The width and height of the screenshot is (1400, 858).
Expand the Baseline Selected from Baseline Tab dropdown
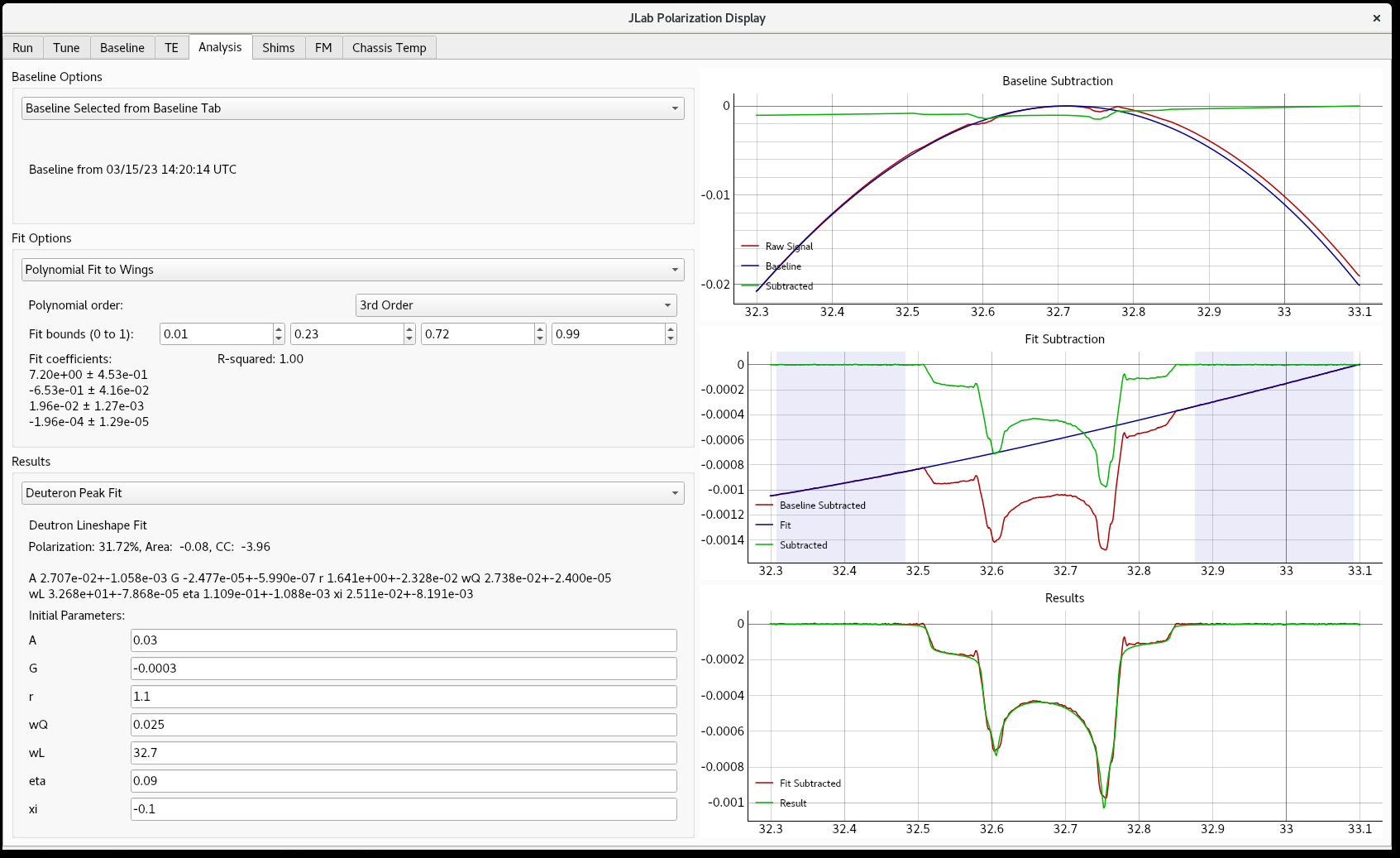coord(352,108)
